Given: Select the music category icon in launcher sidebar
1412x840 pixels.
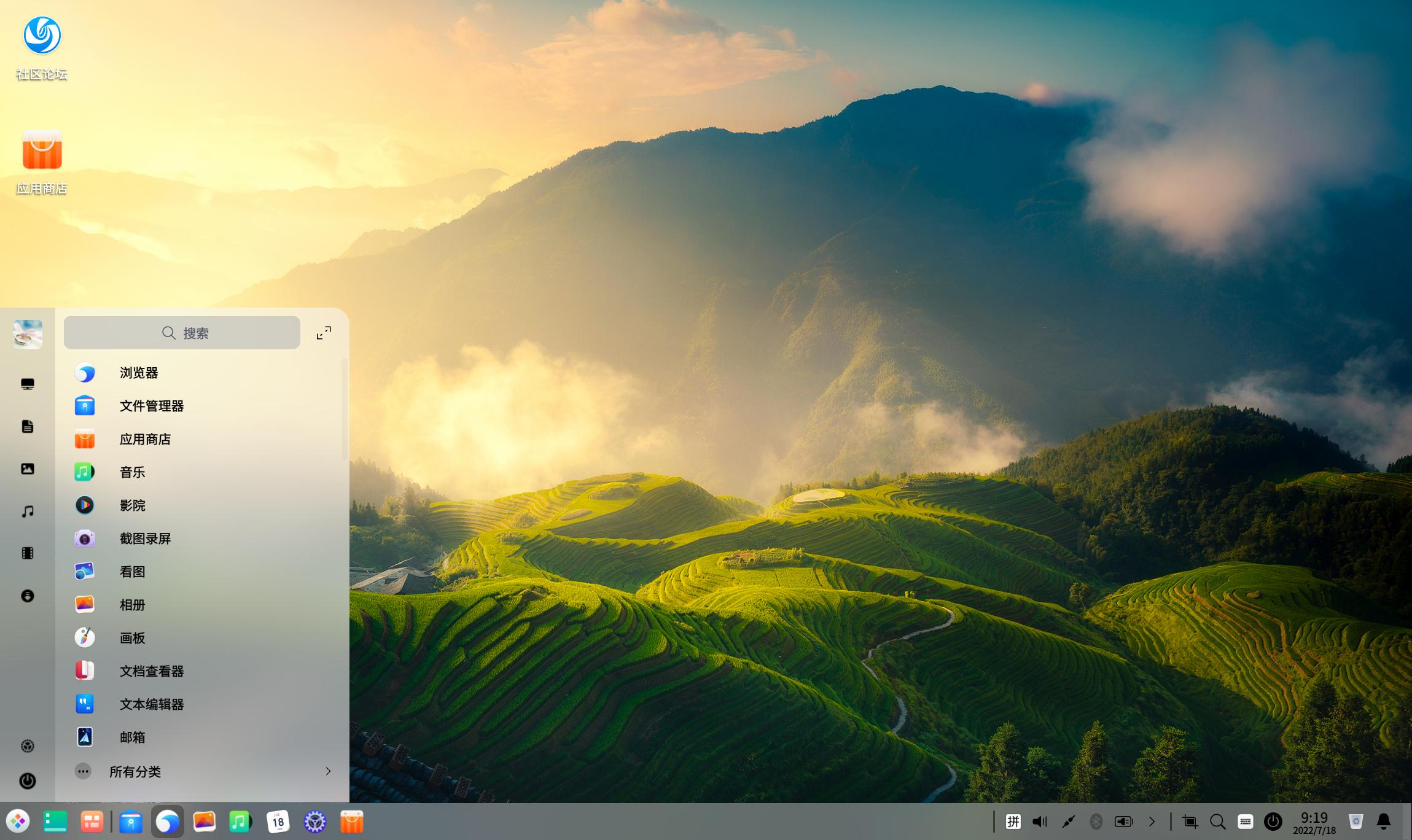Looking at the screenshot, I should point(28,510).
